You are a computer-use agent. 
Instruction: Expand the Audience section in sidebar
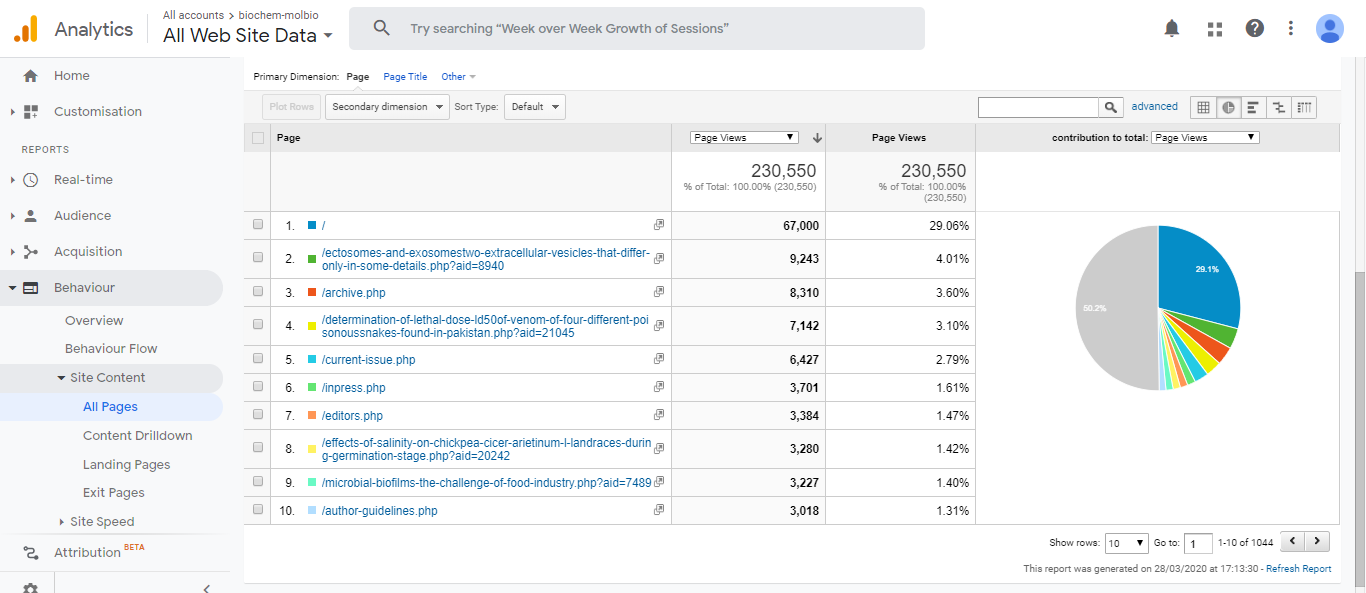(82, 216)
